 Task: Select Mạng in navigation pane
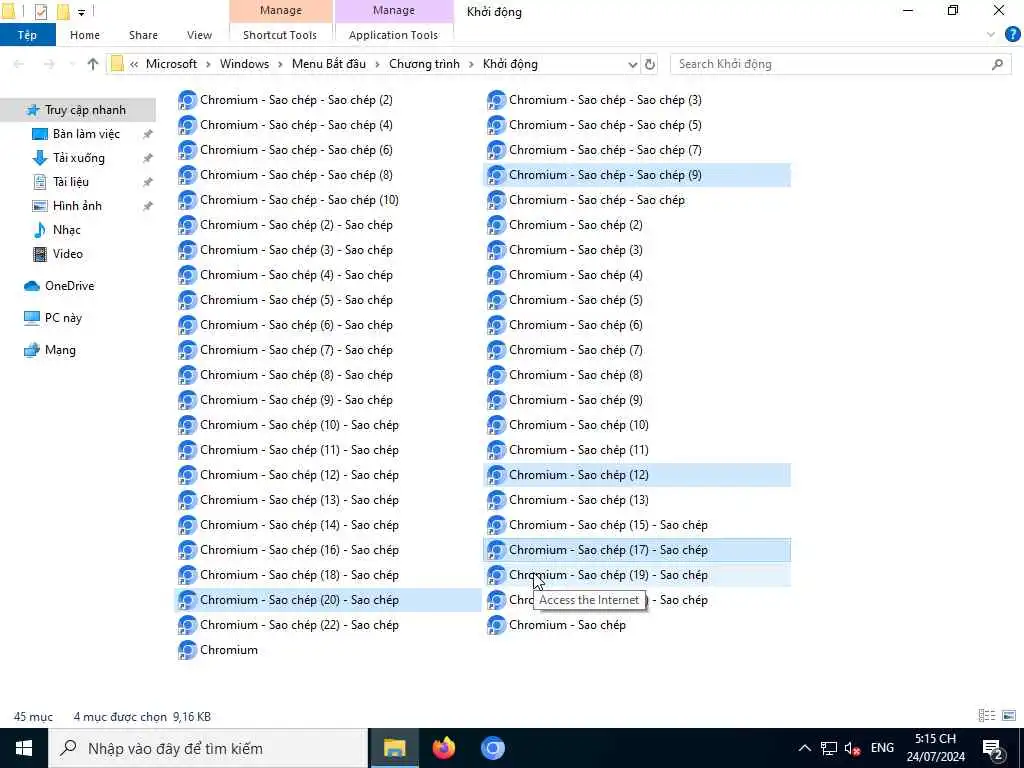(60, 350)
